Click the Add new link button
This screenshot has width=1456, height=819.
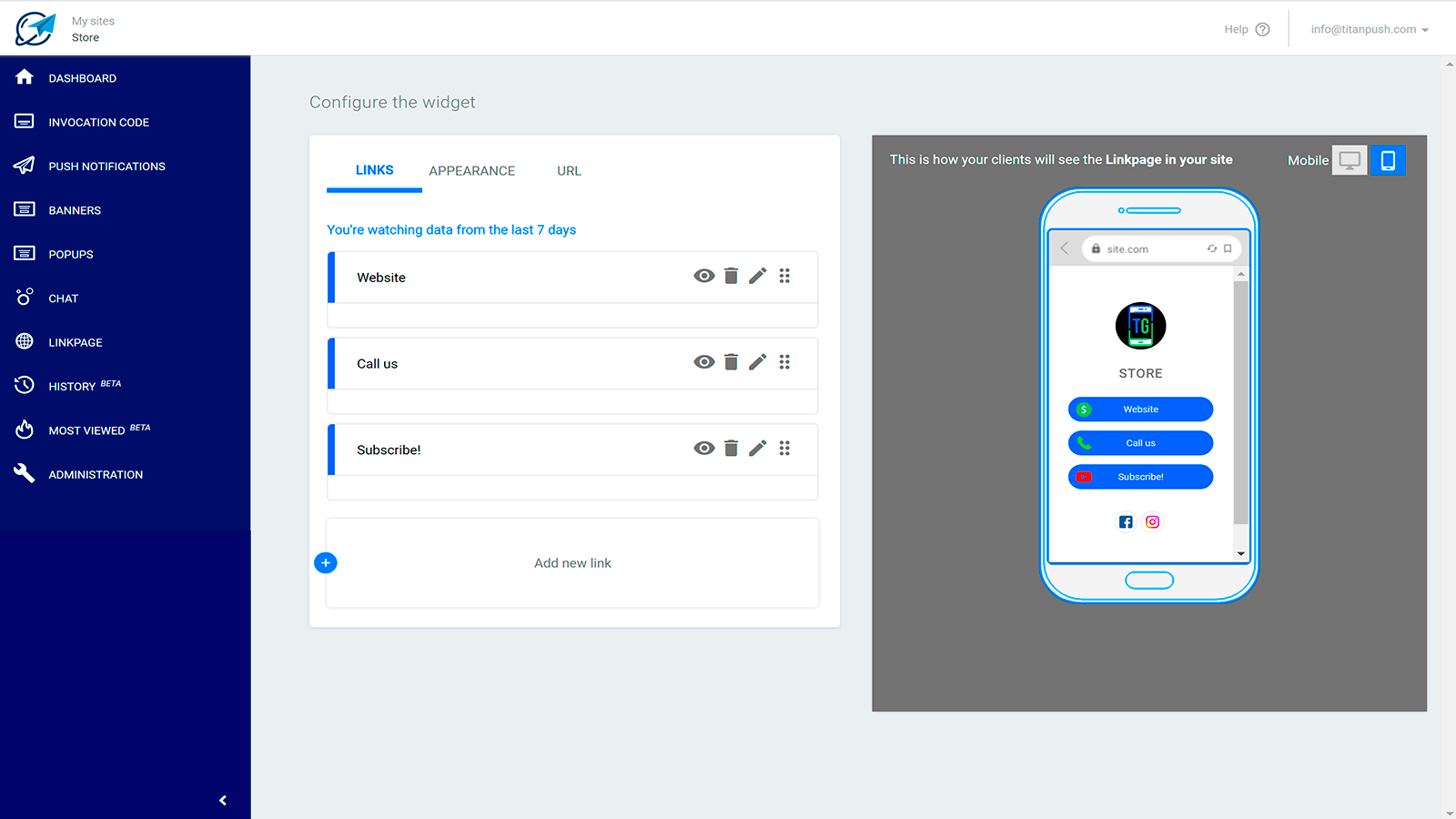point(572,563)
